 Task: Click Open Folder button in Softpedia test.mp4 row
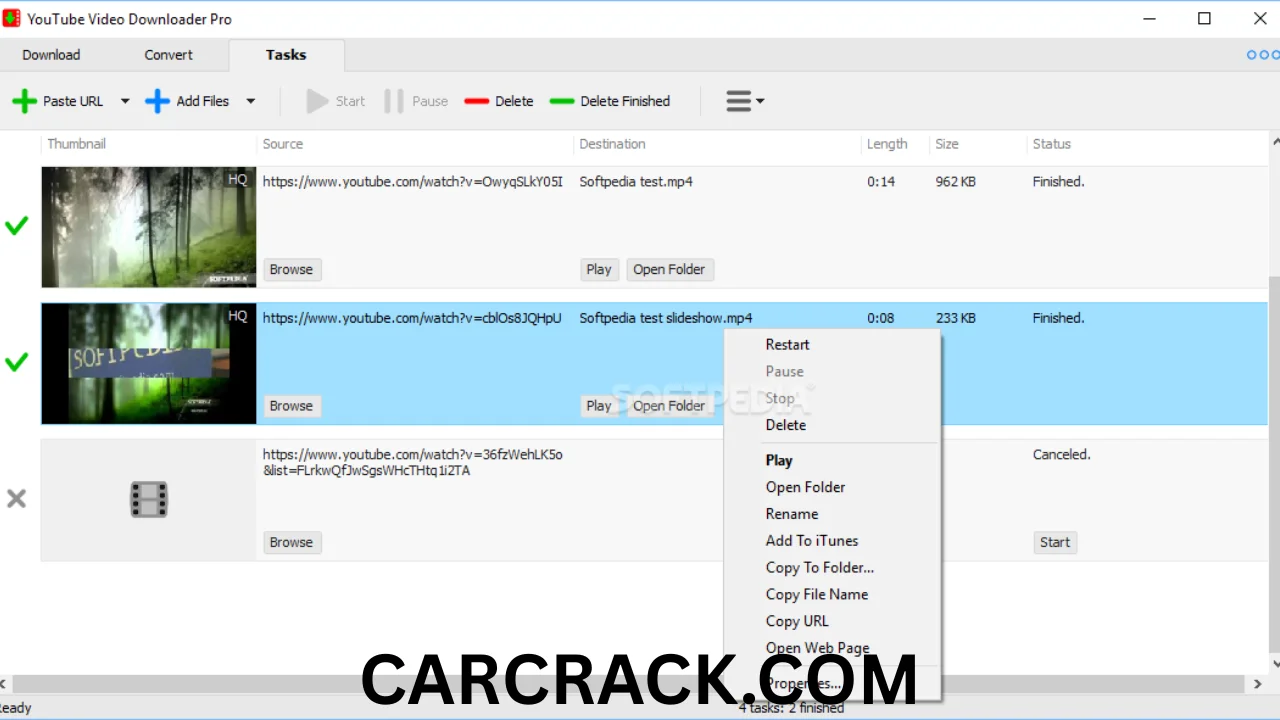[x=669, y=269]
